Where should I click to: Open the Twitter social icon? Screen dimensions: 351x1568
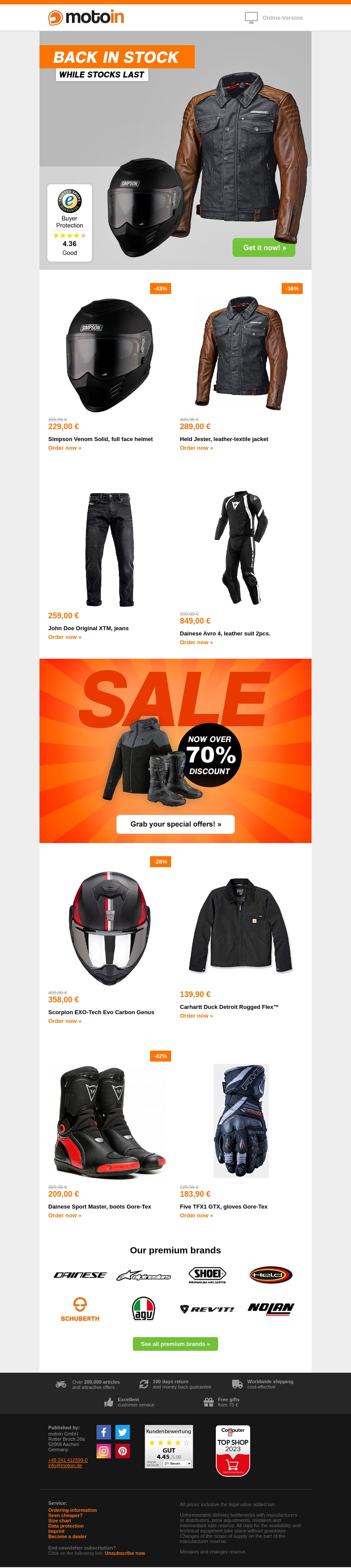(122, 1432)
